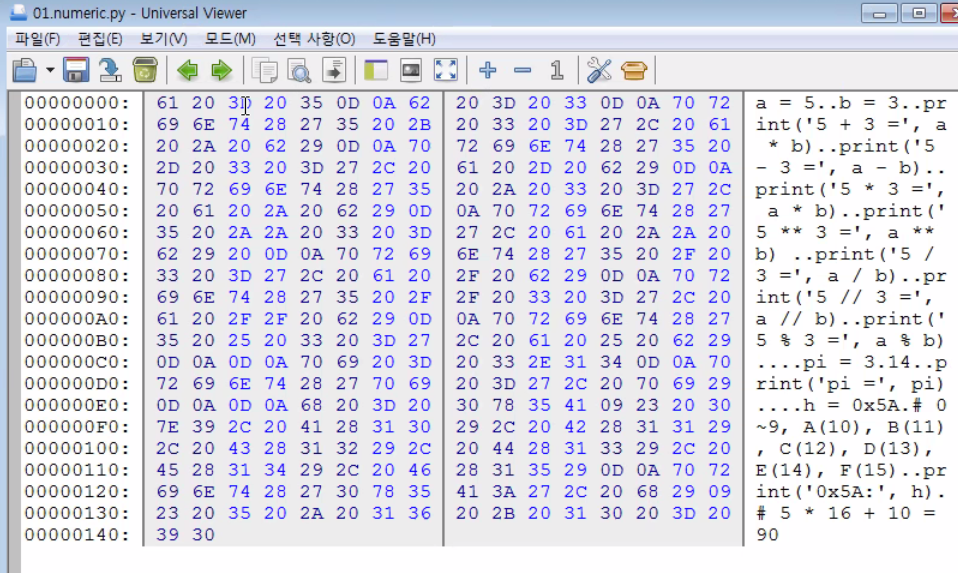Click offset 00000060: in the address column
This screenshot has width=958, height=573.
(x=77, y=232)
